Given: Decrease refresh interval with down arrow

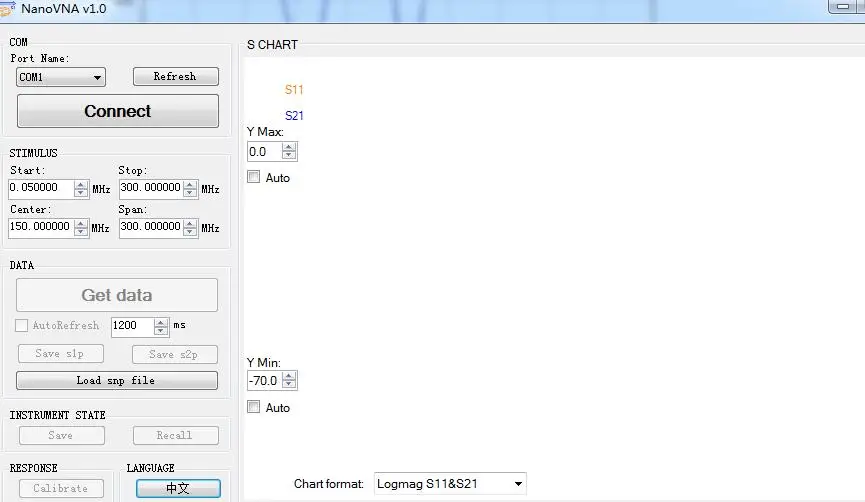Looking at the screenshot, I should [x=161, y=330].
